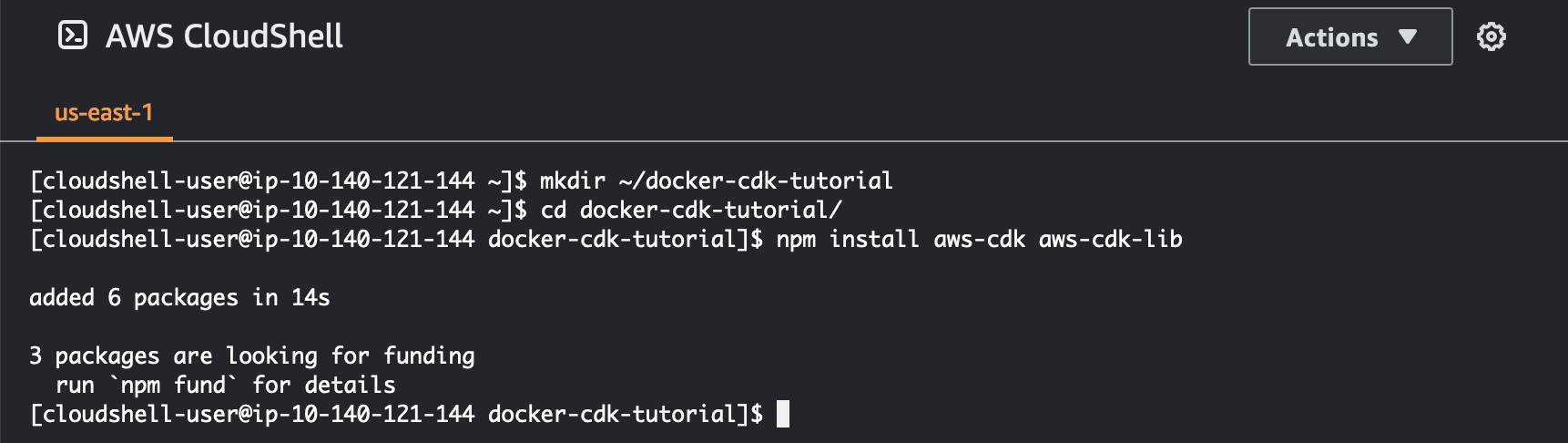Click the mkdir command word
The height and width of the screenshot is (443, 1568).
(572, 181)
